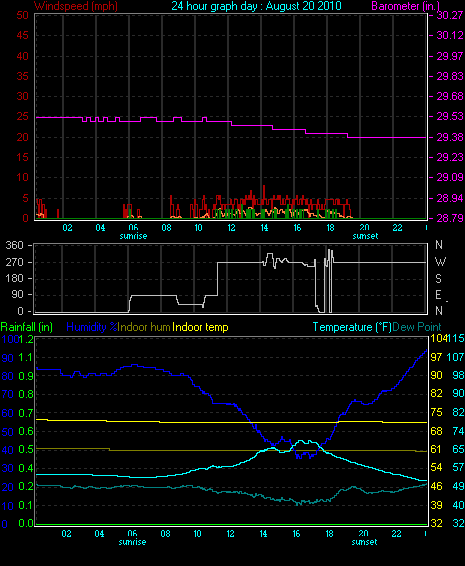Image resolution: width=465 pixels, height=566 pixels.
Task: Click the W compass label beside direction graph
Action: tap(440, 262)
